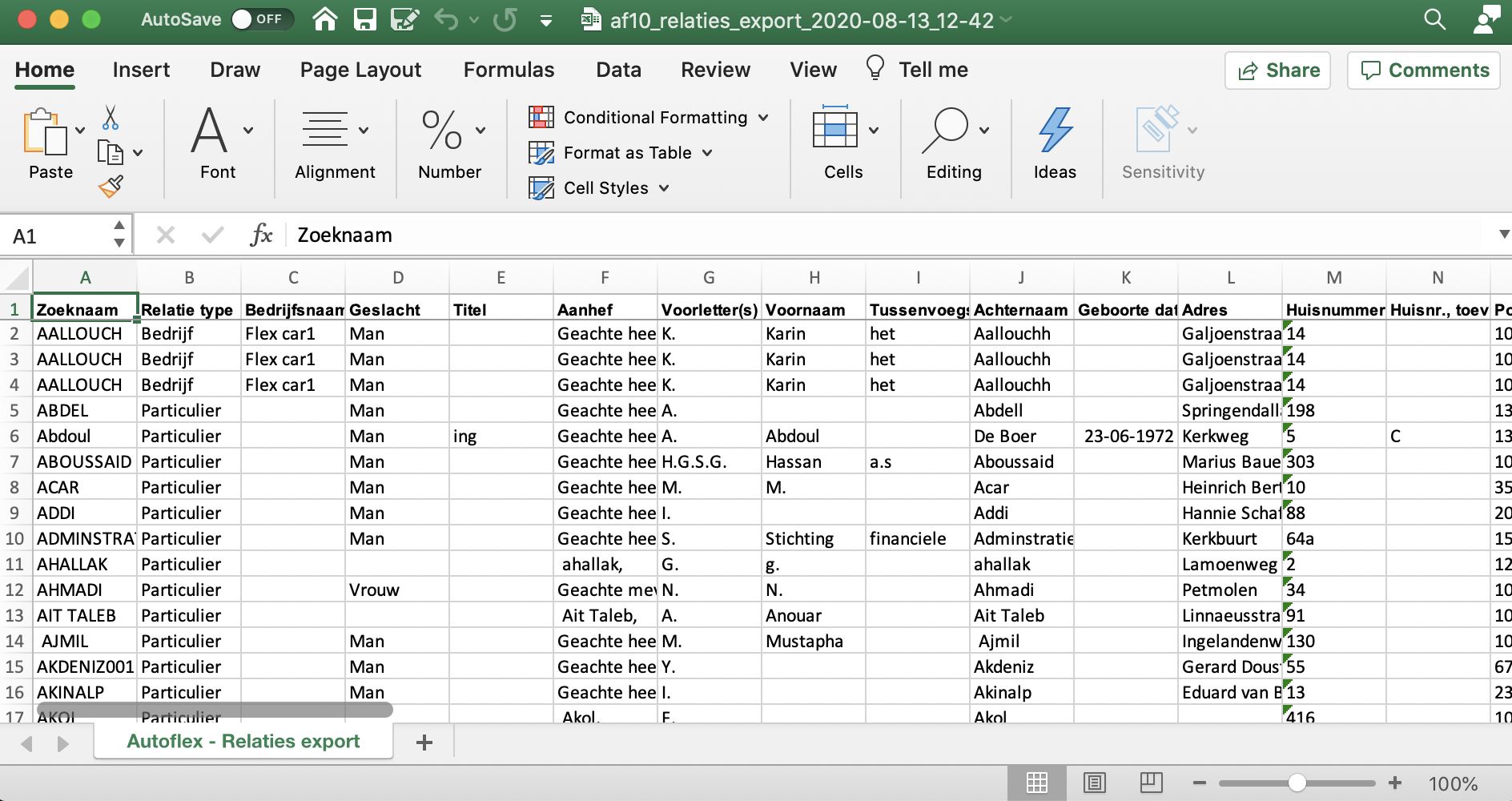Switch to the Data ribbon tab

(x=618, y=70)
